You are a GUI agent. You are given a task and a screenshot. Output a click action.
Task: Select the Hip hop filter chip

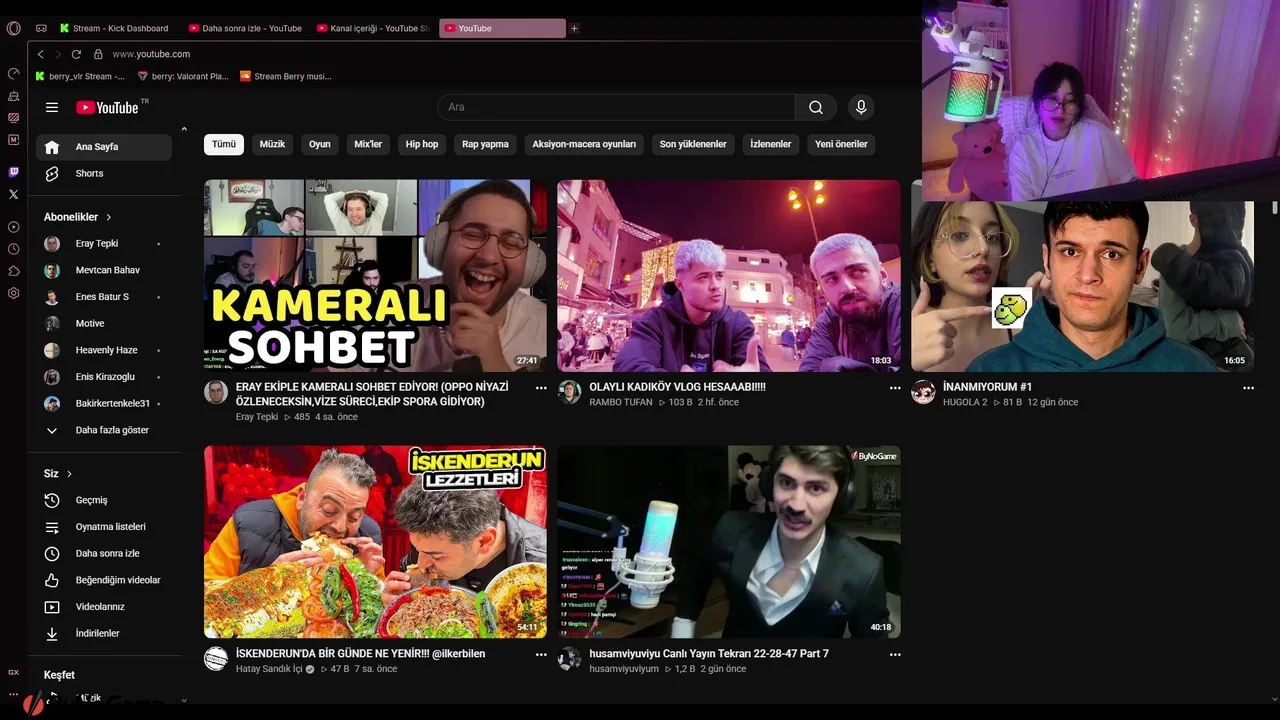click(422, 144)
